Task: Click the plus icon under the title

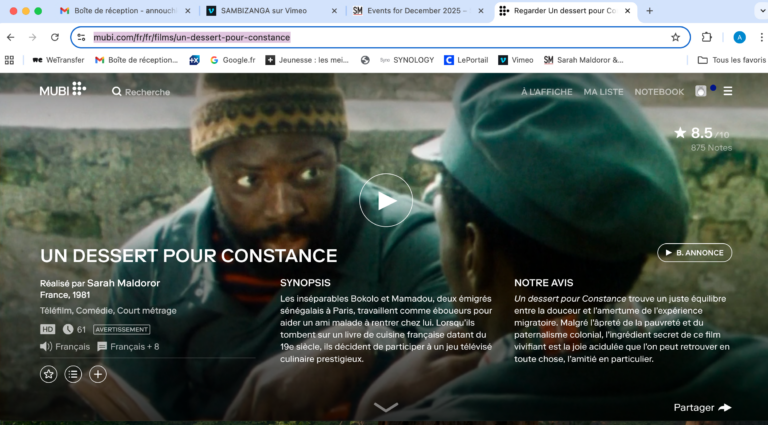Action: [x=98, y=374]
